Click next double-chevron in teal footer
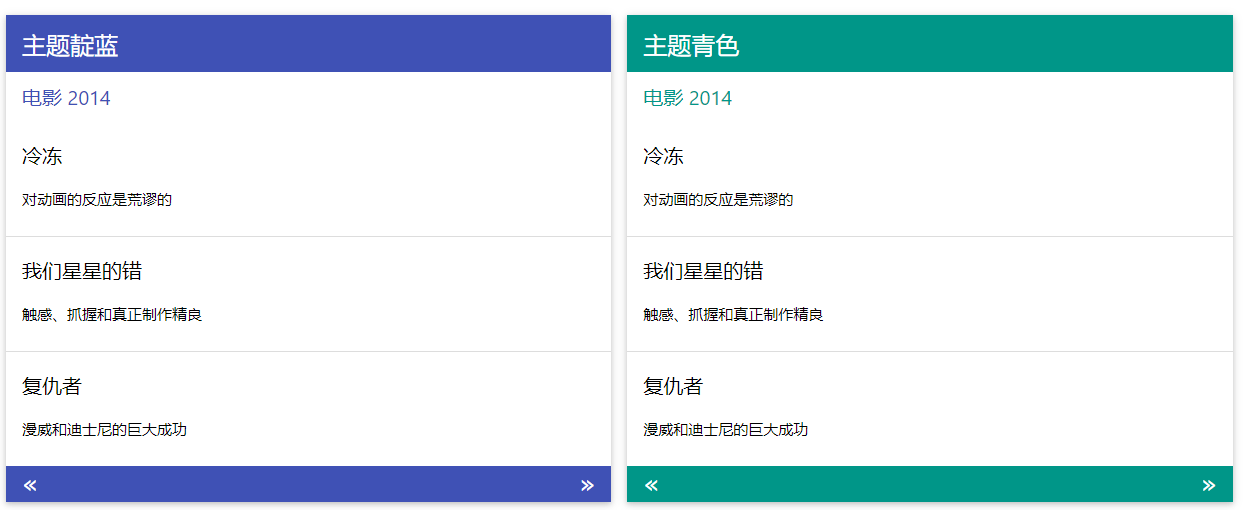 [1208, 486]
